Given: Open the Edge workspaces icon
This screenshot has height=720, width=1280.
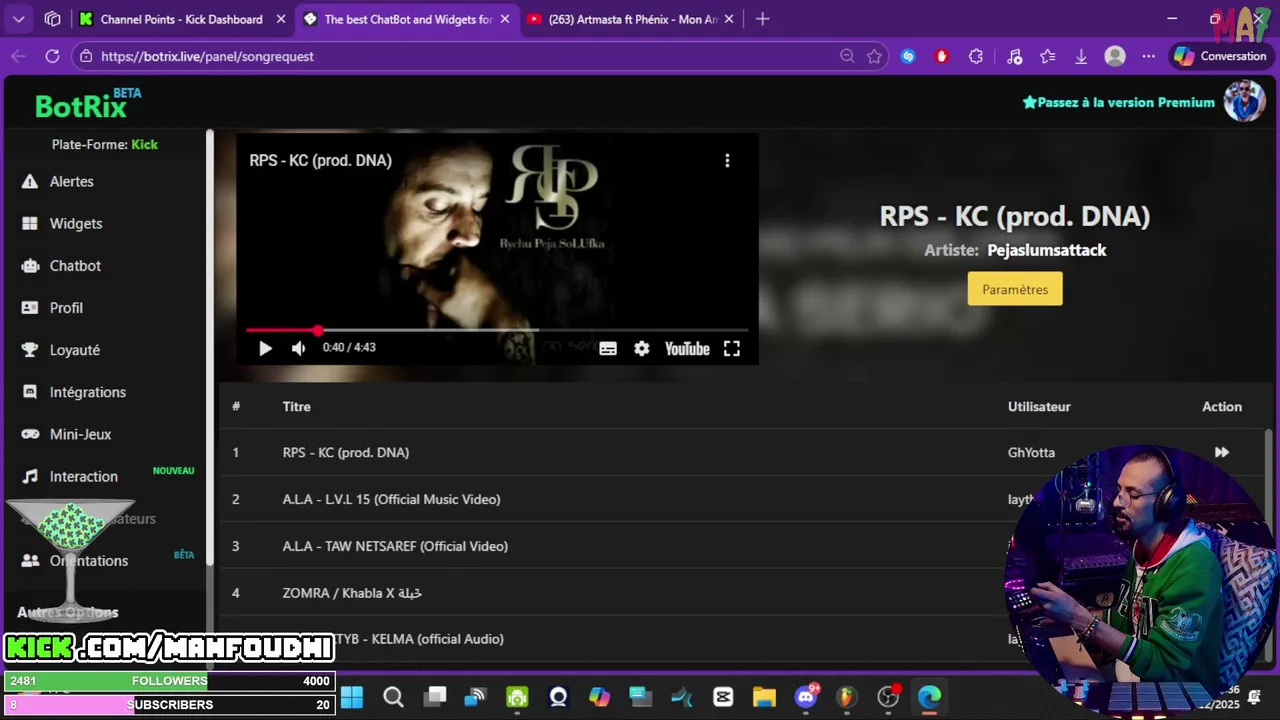Looking at the screenshot, I should coord(53,19).
